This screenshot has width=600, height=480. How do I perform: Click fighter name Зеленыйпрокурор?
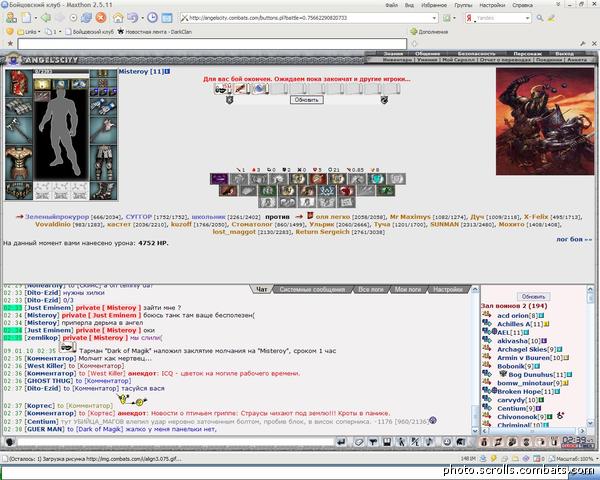57,217
